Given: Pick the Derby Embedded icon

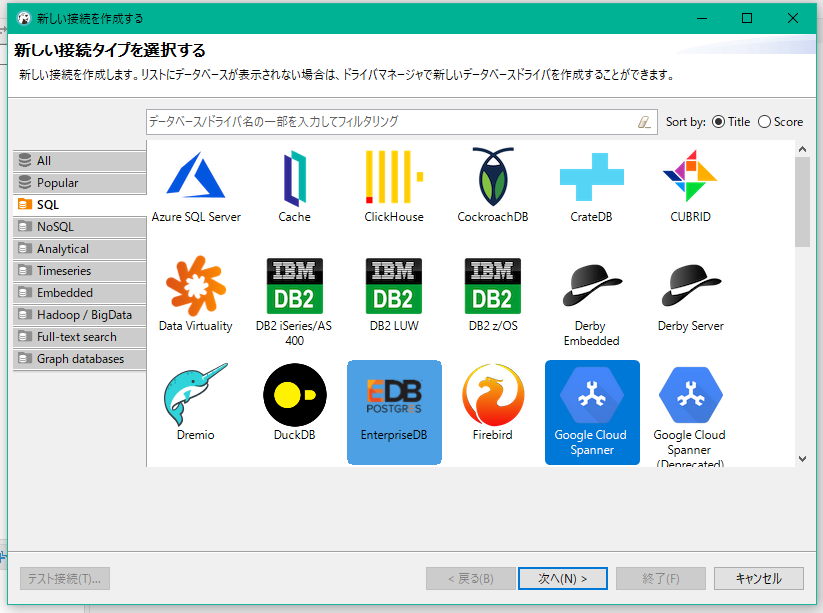Looking at the screenshot, I should (x=592, y=285).
